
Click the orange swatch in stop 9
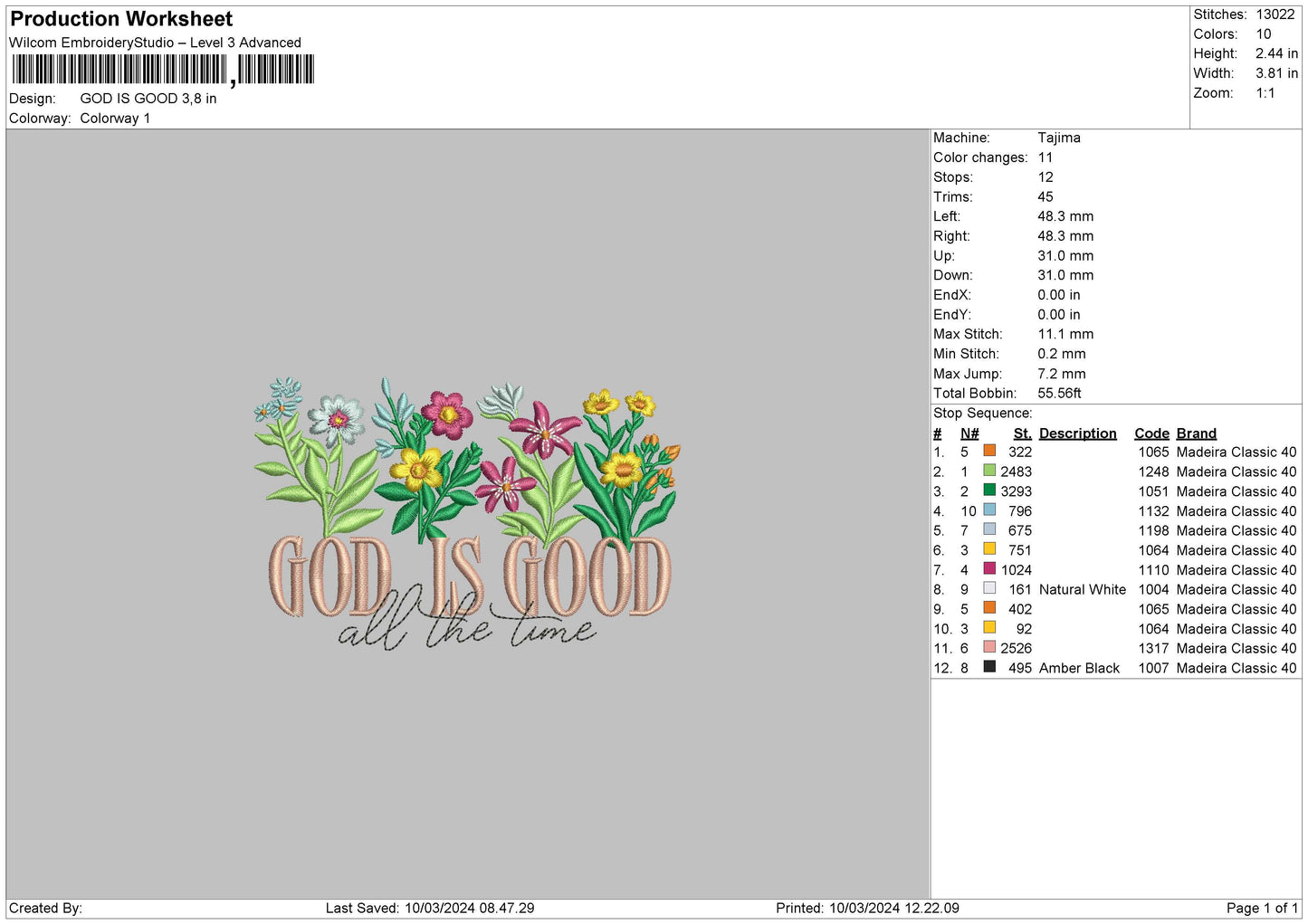pyautogui.click(x=989, y=608)
